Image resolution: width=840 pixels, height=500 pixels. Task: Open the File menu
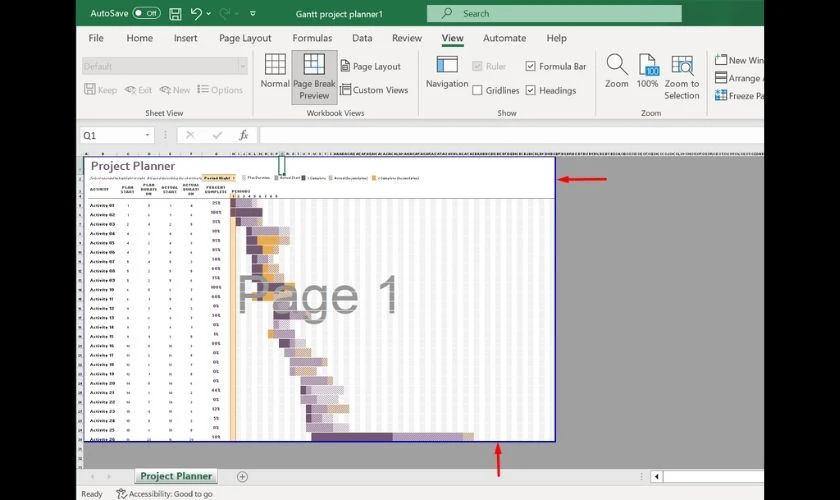(96, 38)
